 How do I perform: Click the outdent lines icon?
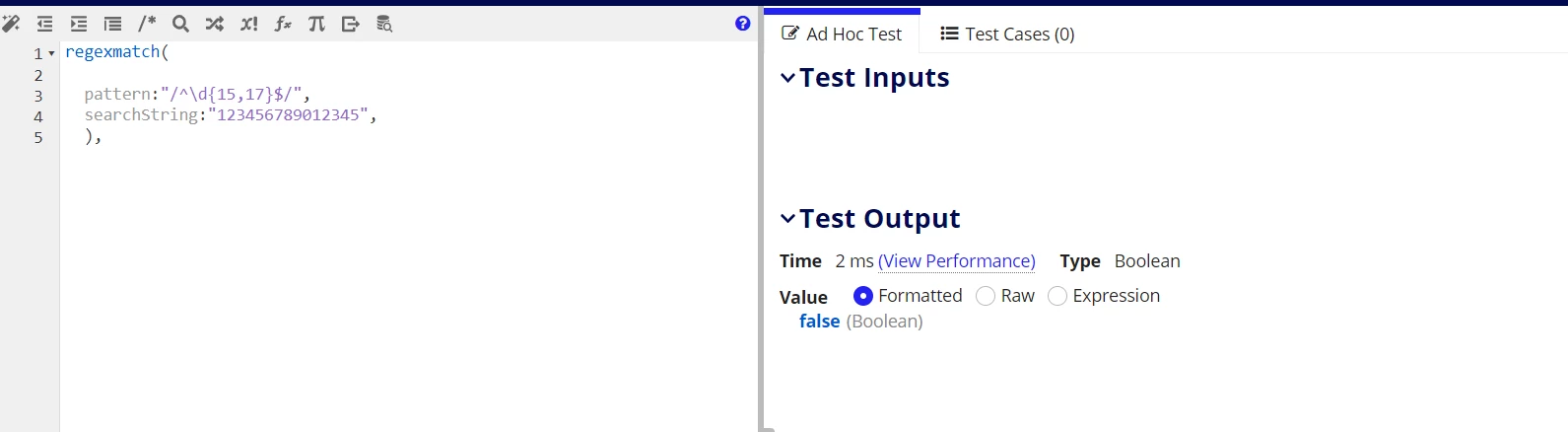(x=45, y=24)
